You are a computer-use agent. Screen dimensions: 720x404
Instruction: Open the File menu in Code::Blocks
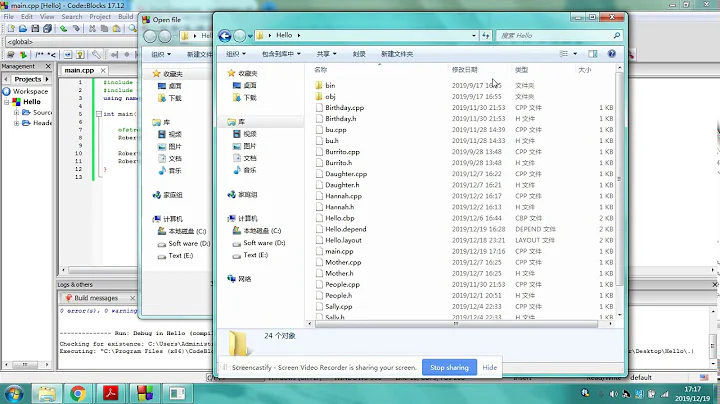pyautogui.click(x=8, y=17)
